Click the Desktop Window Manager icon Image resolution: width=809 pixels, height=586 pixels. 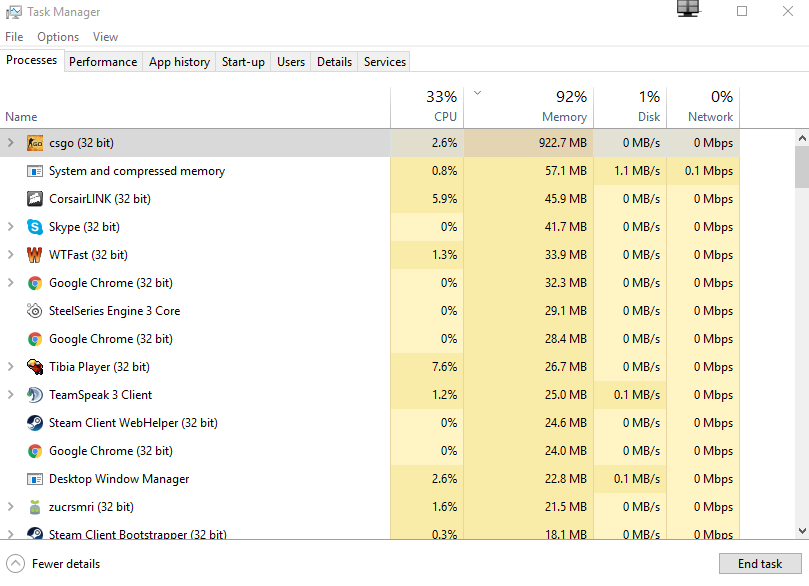tap(35, 479)
